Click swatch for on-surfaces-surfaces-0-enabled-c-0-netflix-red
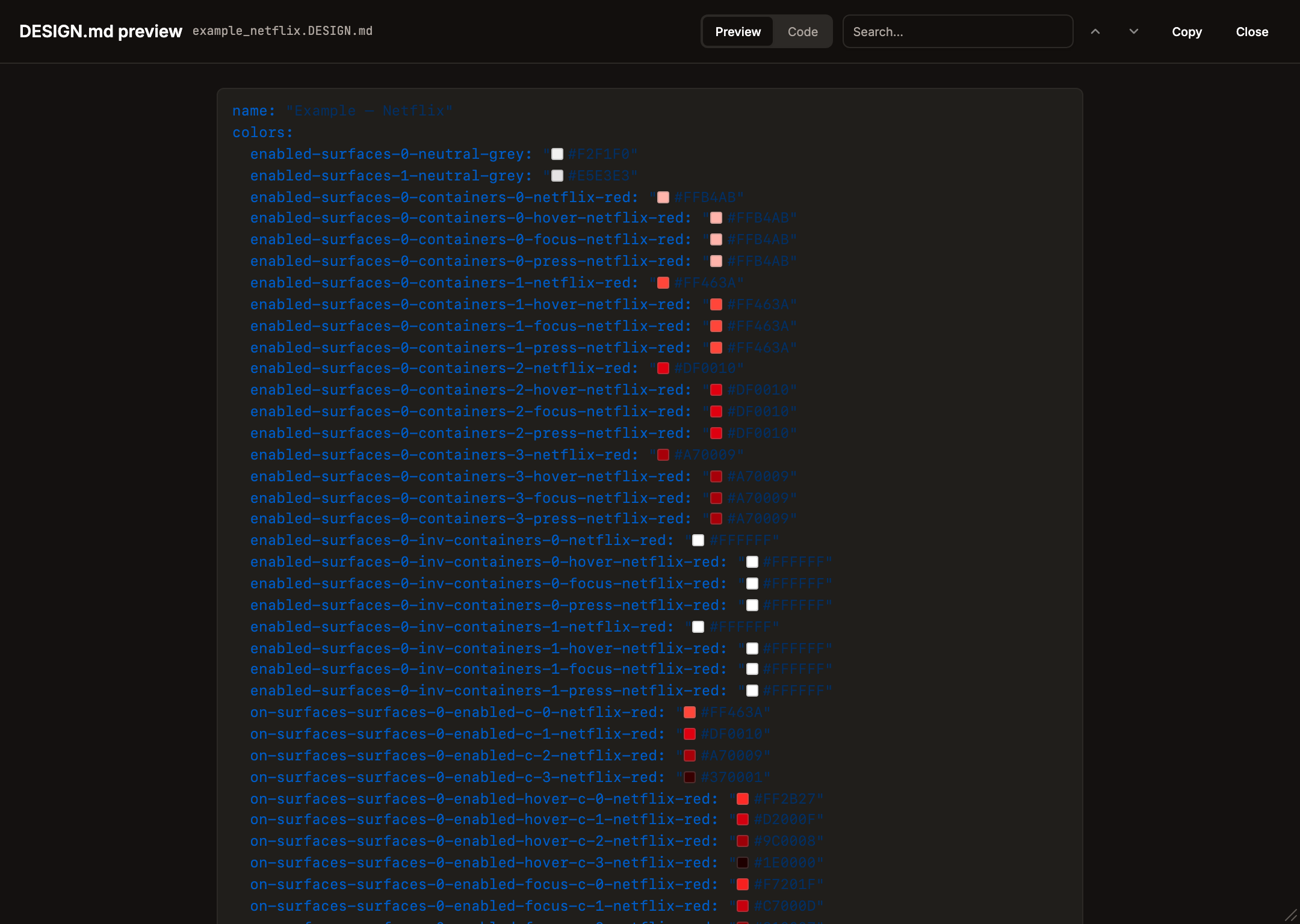1300x924 pixels. [x=690, y=713]
